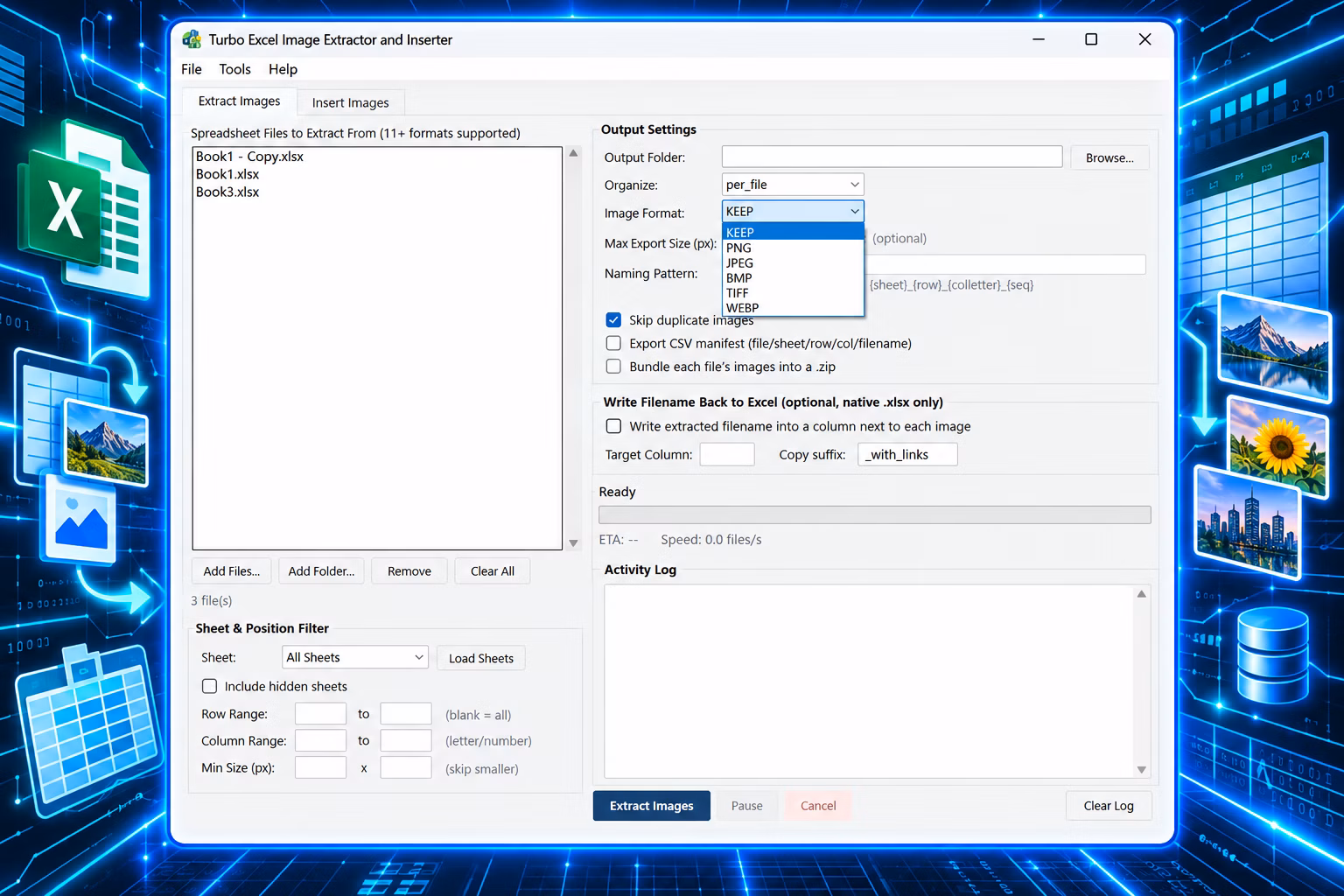Choose TIFF from Image Format list
1344x896 pixels.
[793, 292]
